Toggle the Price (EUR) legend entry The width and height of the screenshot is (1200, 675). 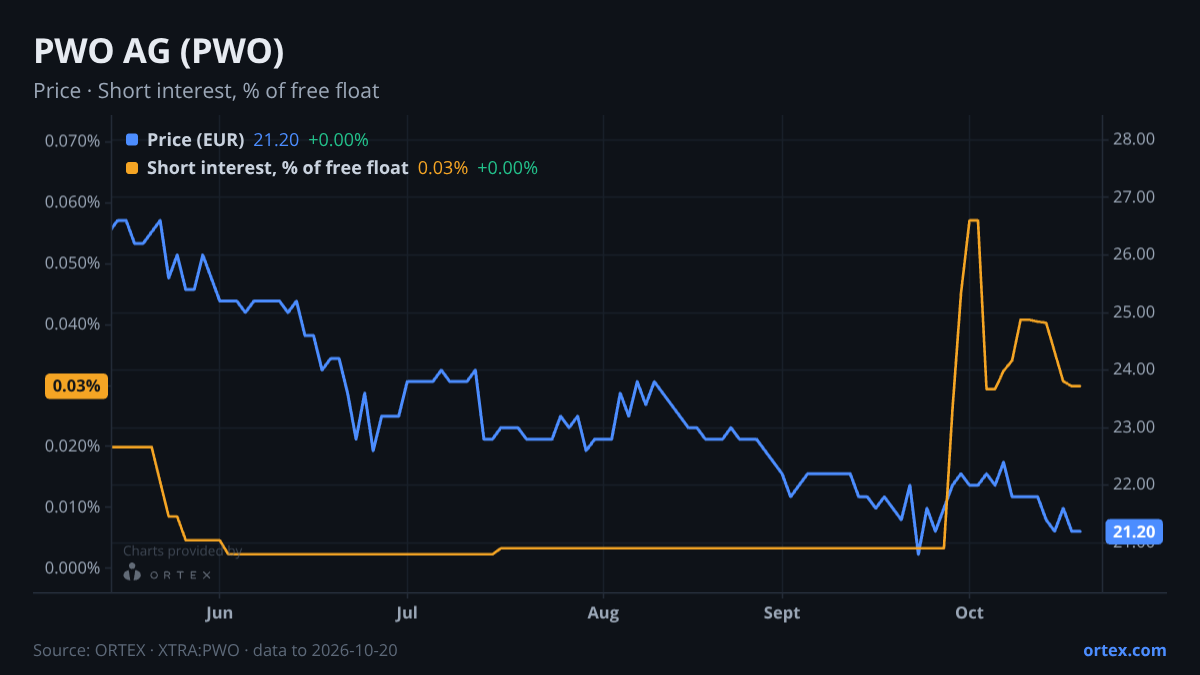pos(196,140)
